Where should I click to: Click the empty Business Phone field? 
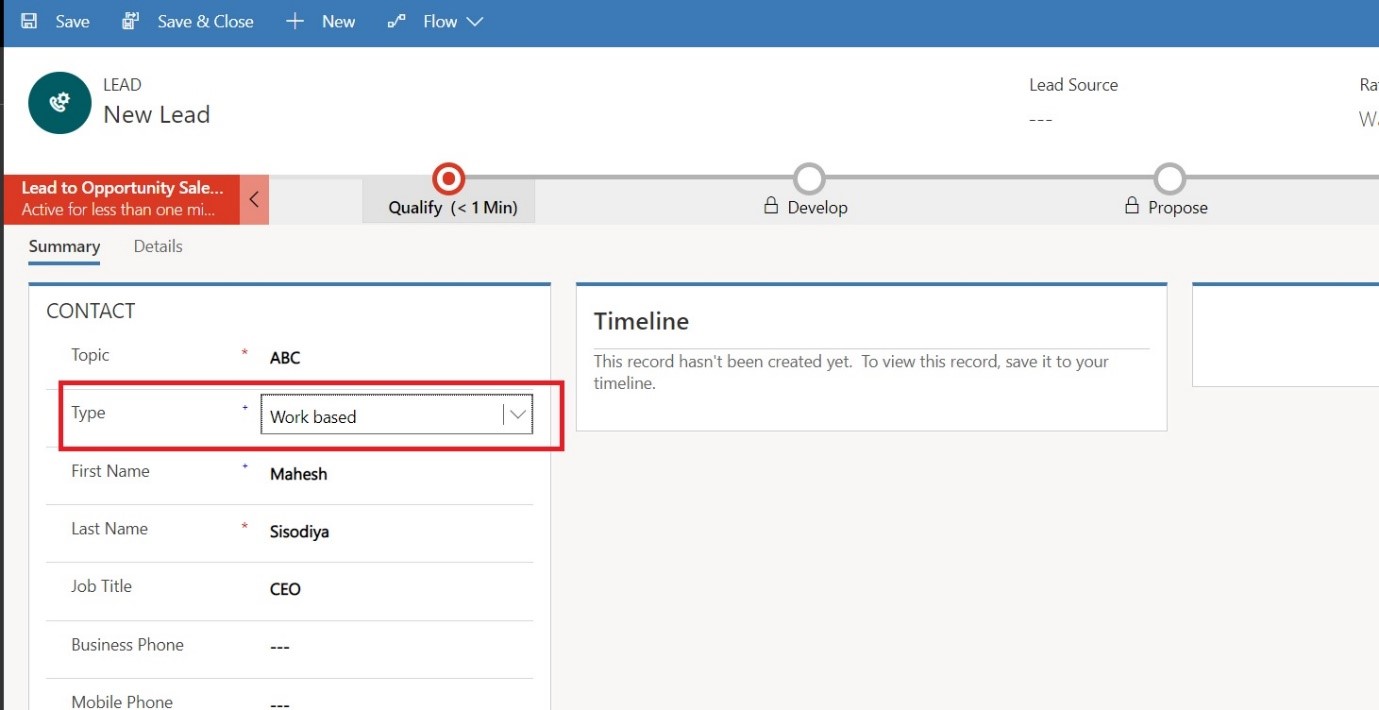[x=396, y=647]
